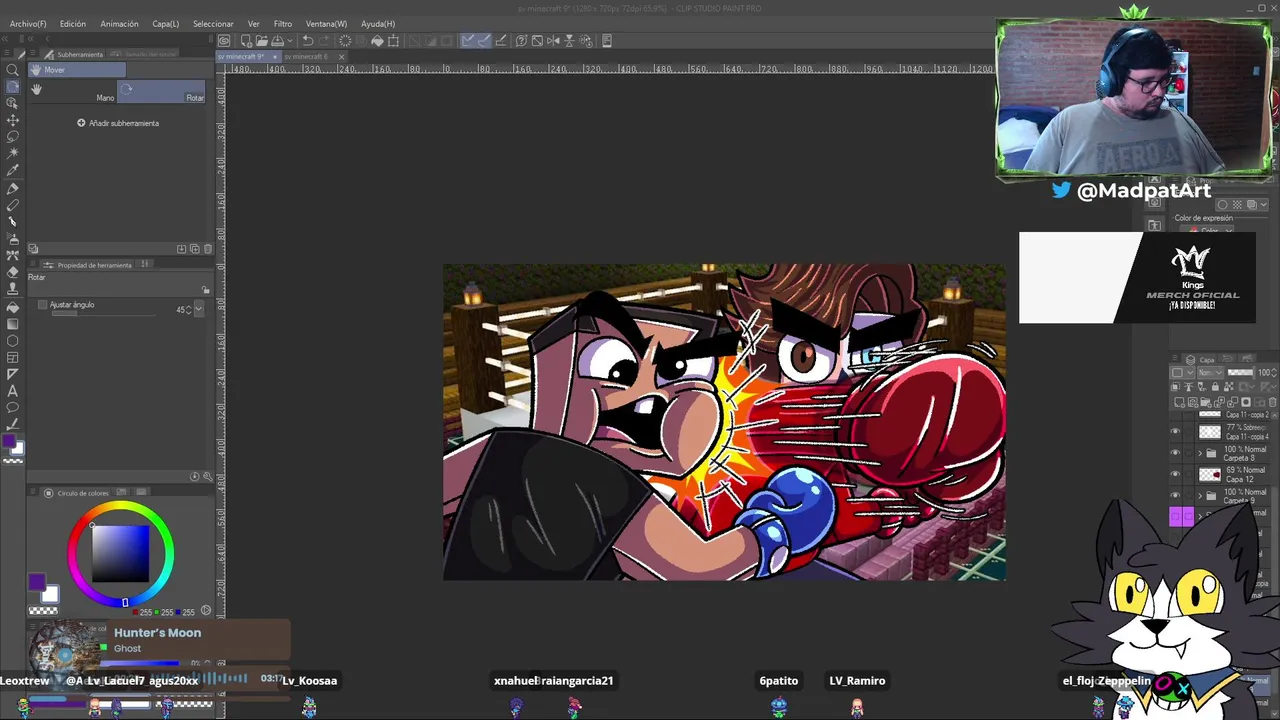
Task: Select the Move layer tool
Action: [x=13, y=120]
